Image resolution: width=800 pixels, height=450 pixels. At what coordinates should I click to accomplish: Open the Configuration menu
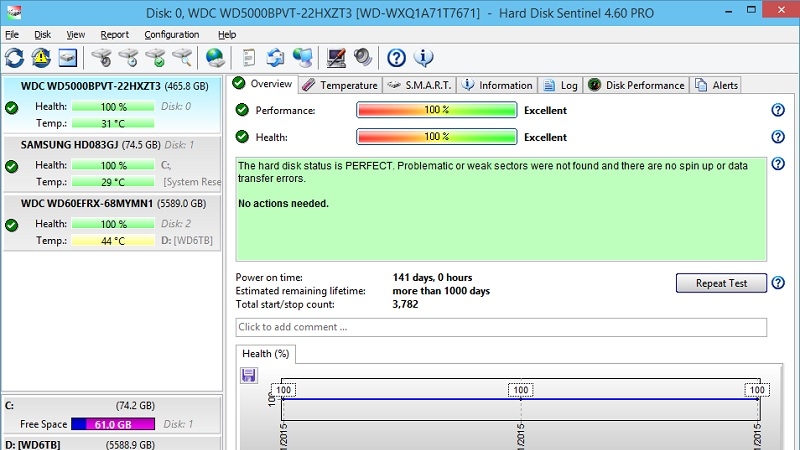pos(171,34)
